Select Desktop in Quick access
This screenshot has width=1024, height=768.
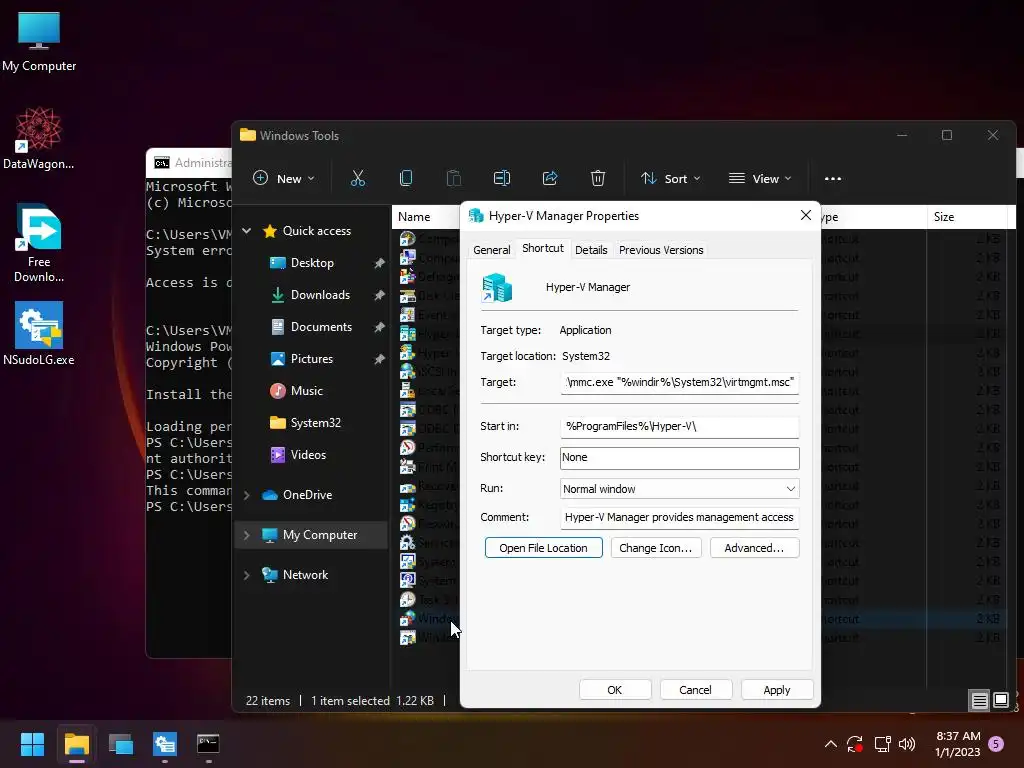(x=312, y=263)
